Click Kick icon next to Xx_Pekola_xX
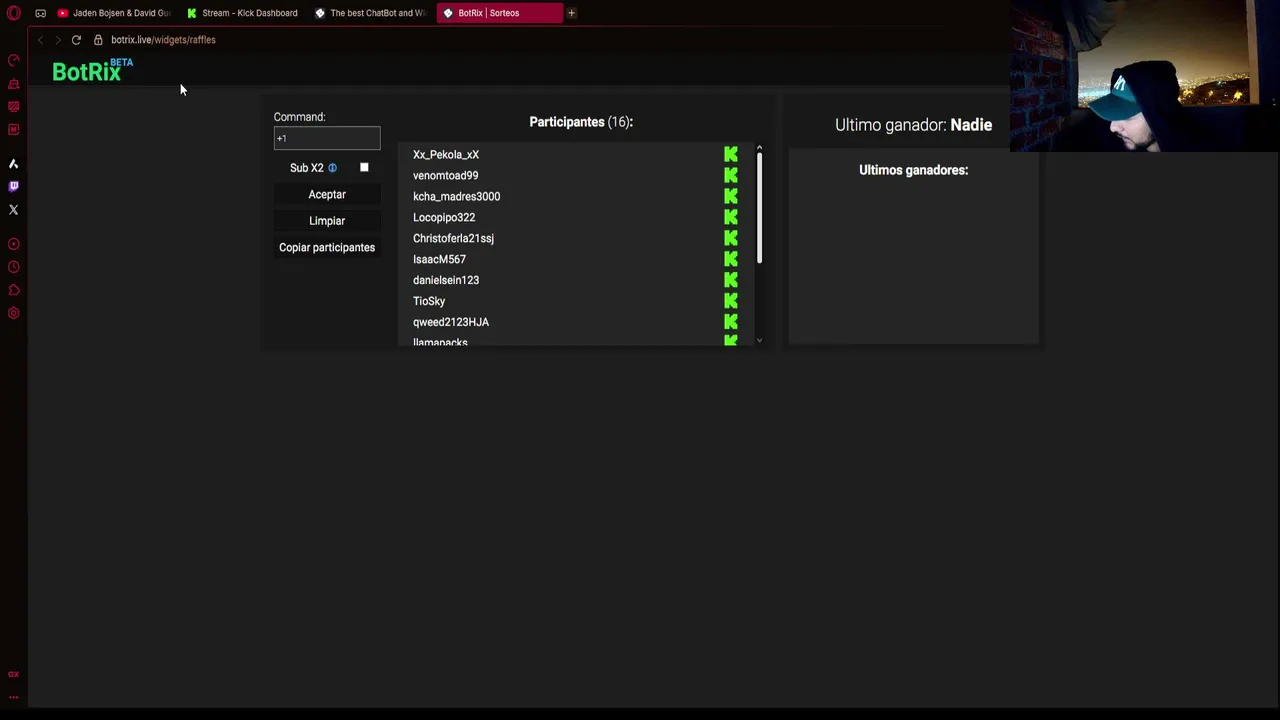 [x=731, y=154]
